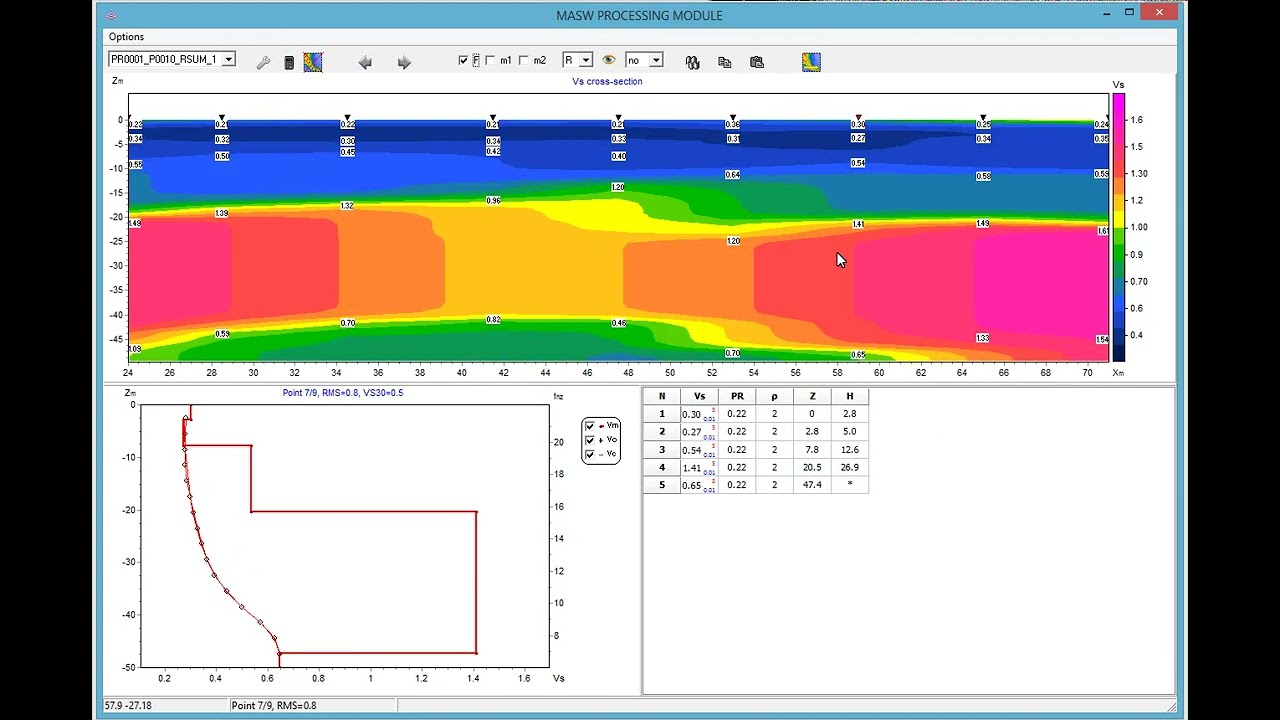Click the status bar 'Point 7/9, RMS=0.8' entry
1280x720 pixels.
click(x=274, y=706)
